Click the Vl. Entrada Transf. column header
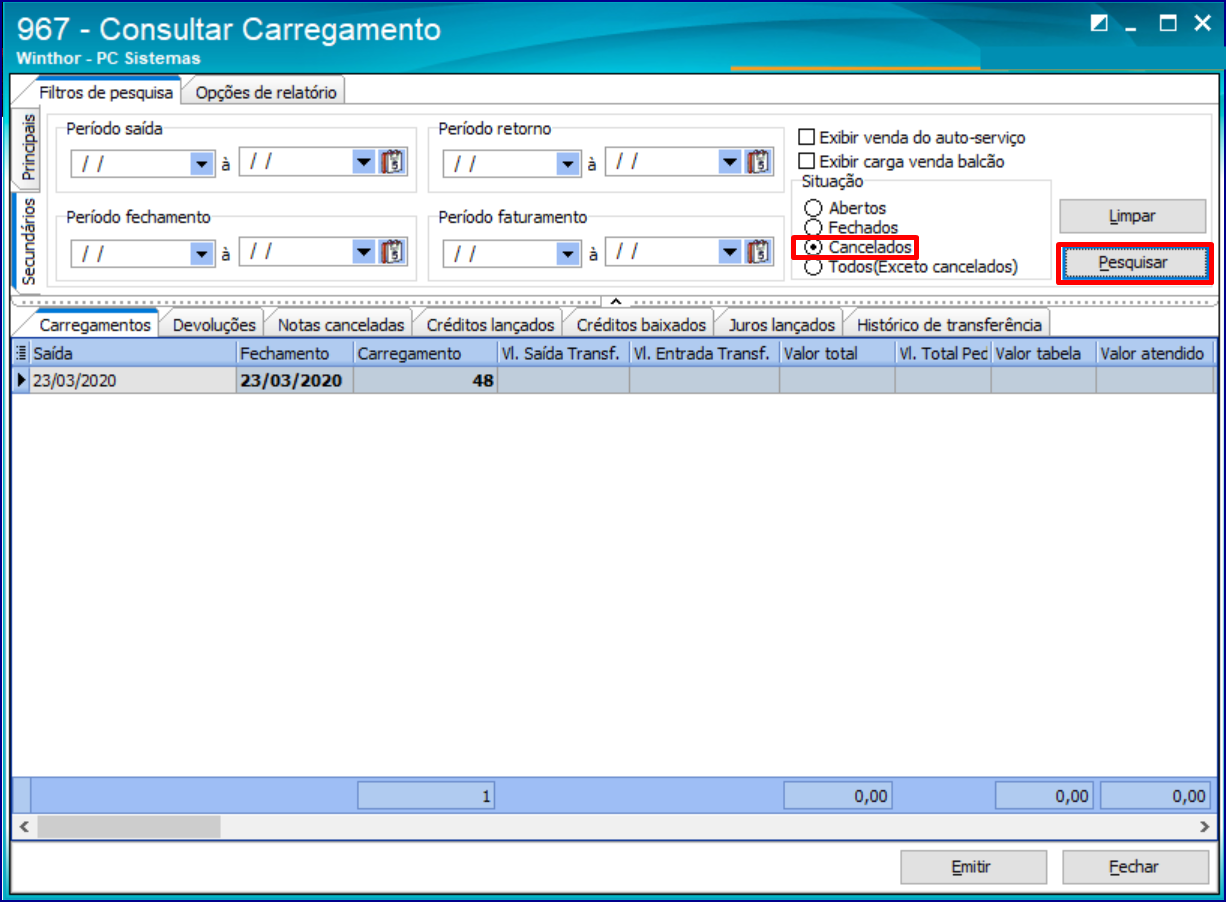Viewport: 1226px width, 902px height. 705,353
